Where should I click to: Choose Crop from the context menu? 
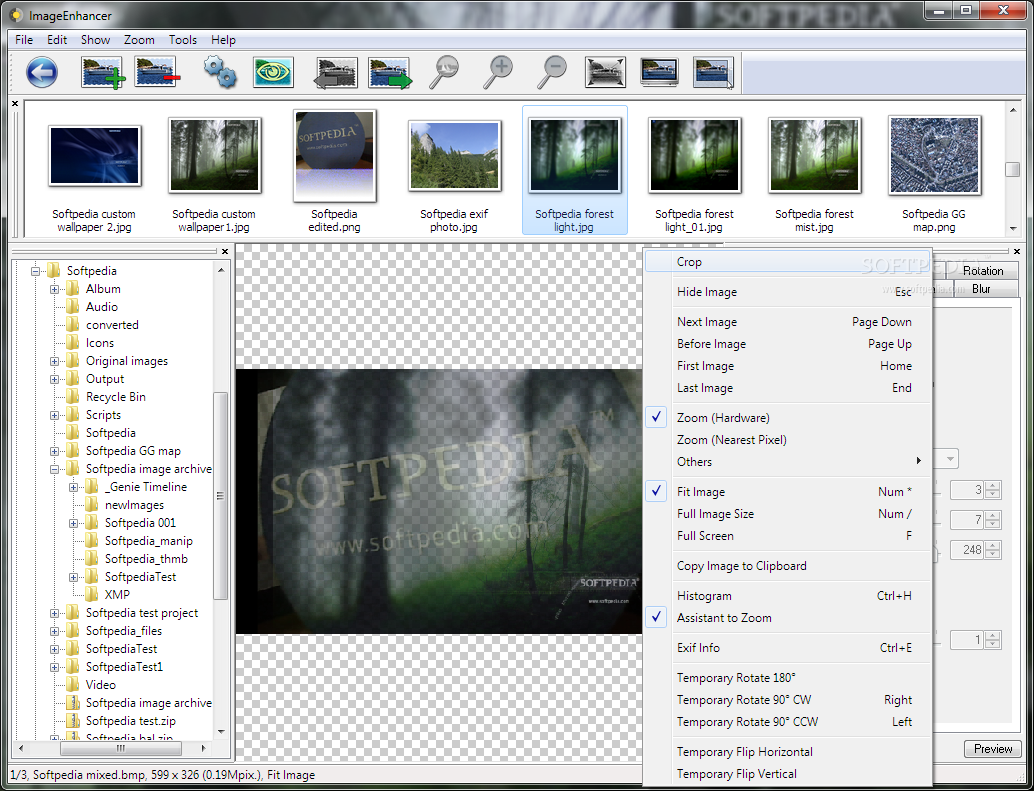click(787, 262)
